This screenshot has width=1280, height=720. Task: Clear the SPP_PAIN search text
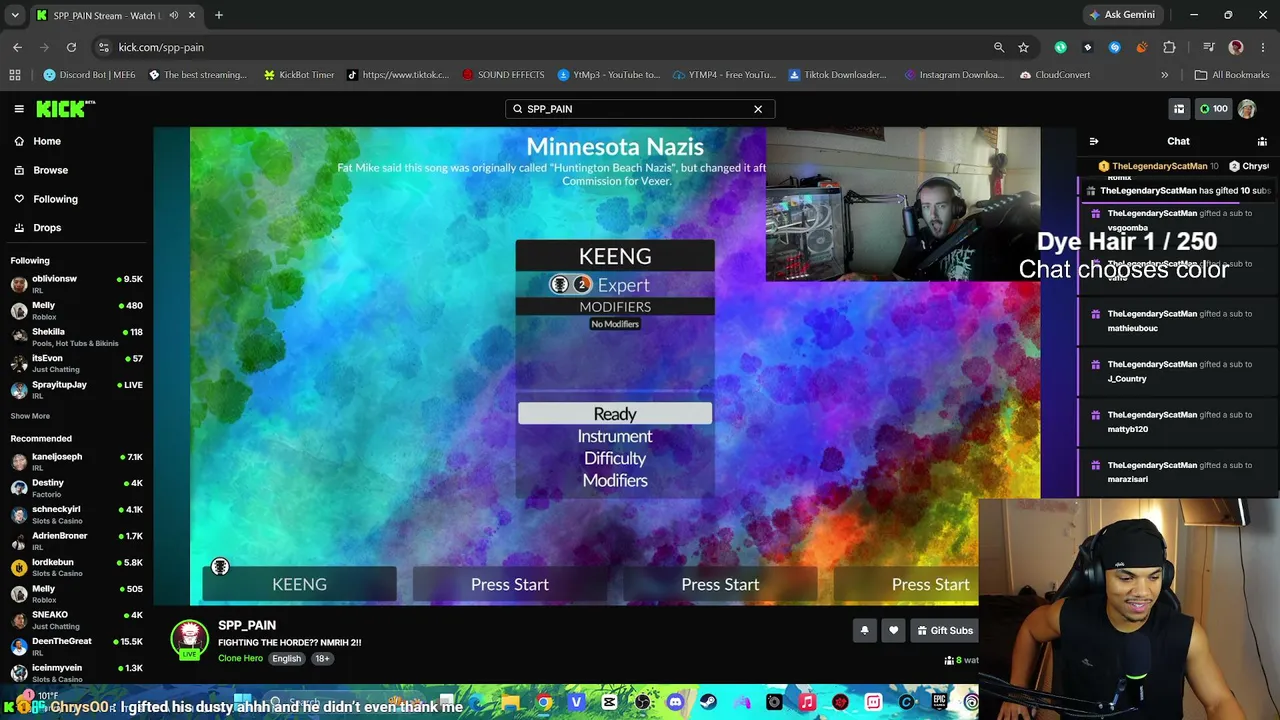[x=758, y=109]
